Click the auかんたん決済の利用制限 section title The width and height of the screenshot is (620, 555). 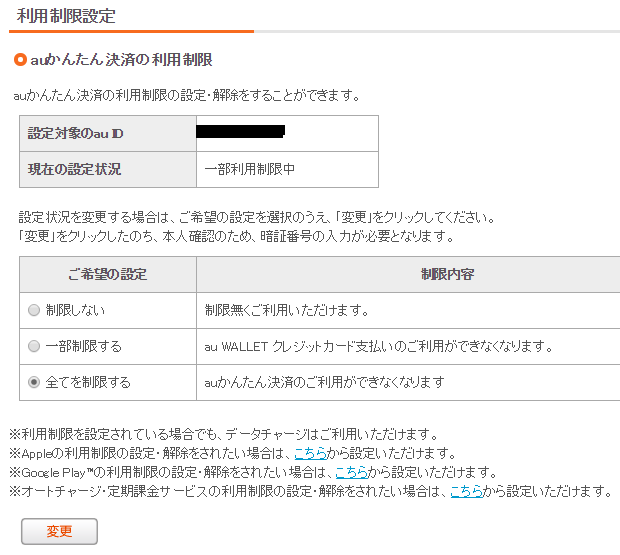pyautogui.click(x=121, y=60)
